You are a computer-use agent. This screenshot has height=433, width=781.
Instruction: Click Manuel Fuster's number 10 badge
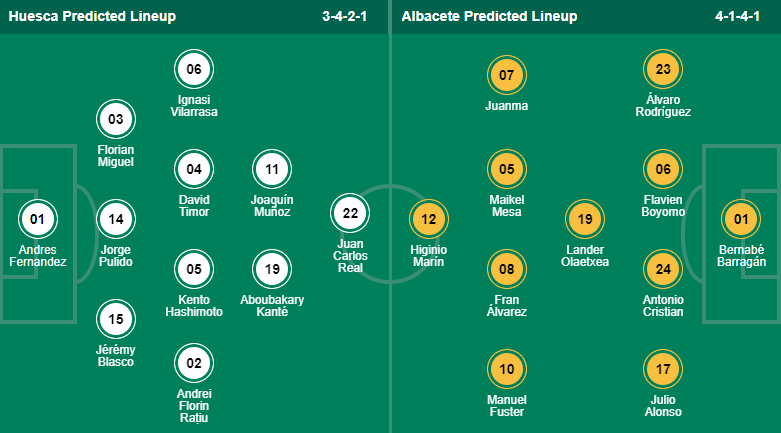pyautogui.click(x=507, y=369)
